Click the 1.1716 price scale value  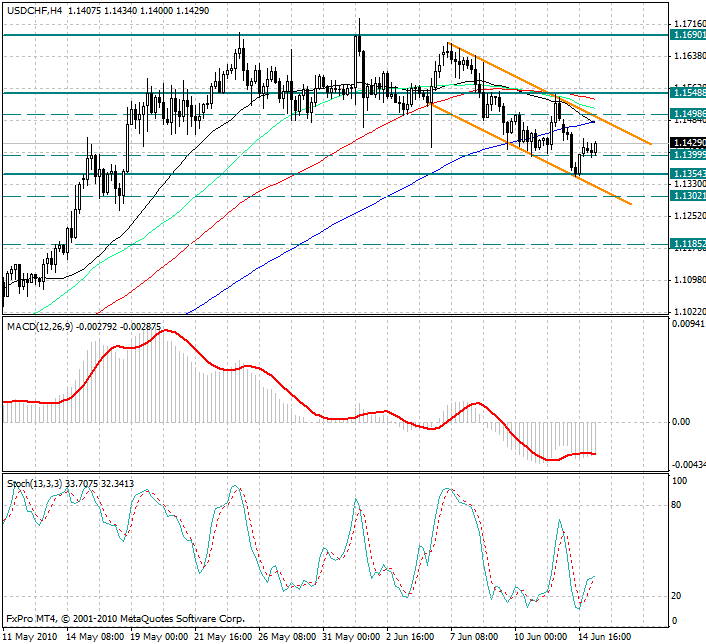tap(689, 24)
